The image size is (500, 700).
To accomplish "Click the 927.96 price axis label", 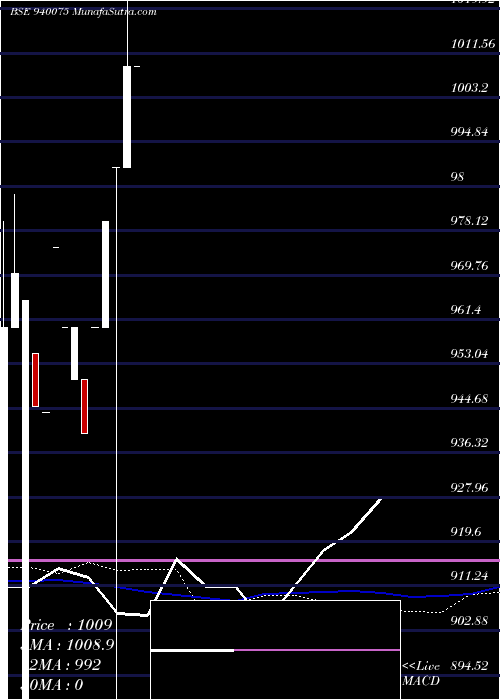I will point(470,487).
